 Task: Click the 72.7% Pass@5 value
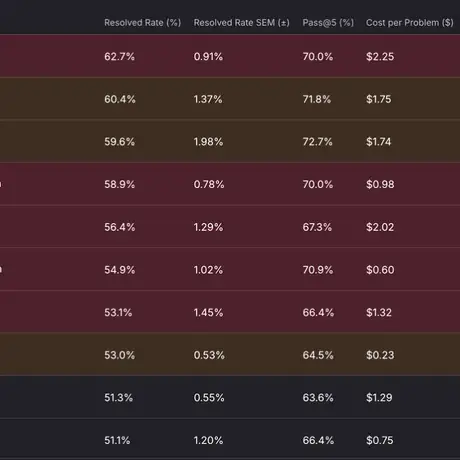tap(317, 142)
